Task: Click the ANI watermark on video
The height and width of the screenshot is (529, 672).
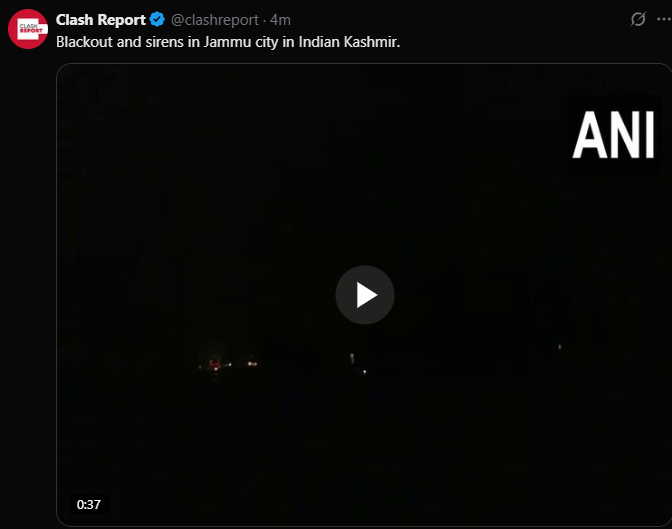Action: pos(614,135)
